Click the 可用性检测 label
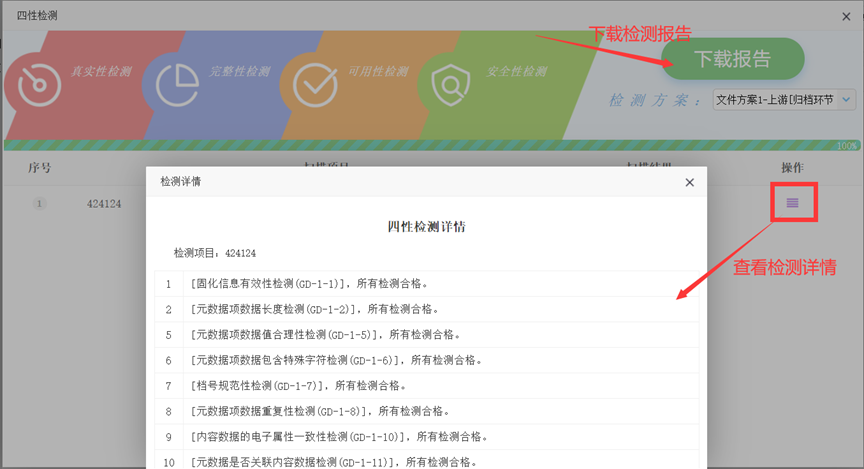 point(379,72)
